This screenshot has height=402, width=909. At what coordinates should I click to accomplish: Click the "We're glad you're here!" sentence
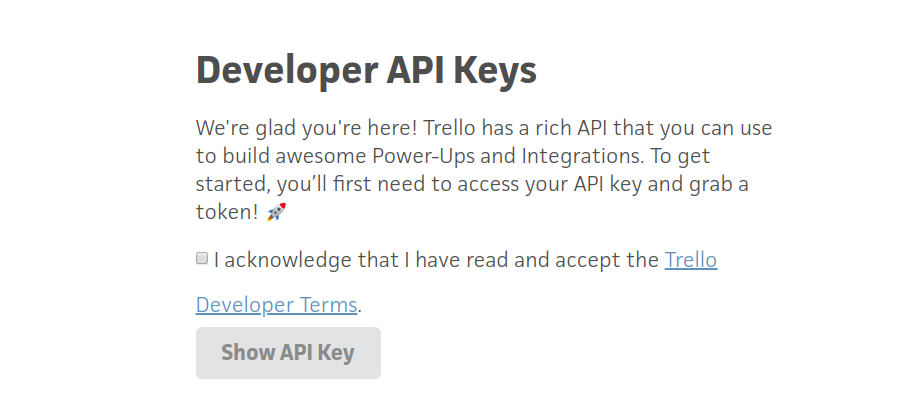point(306,129)
